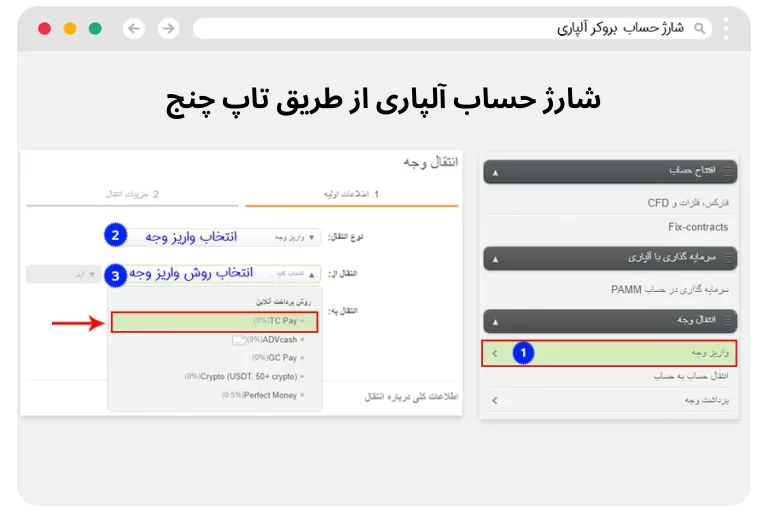Collapse the سرمایه گذاری با آلپاری section
The width and height of the screenshot is (768, 512).
click(496, 259)
